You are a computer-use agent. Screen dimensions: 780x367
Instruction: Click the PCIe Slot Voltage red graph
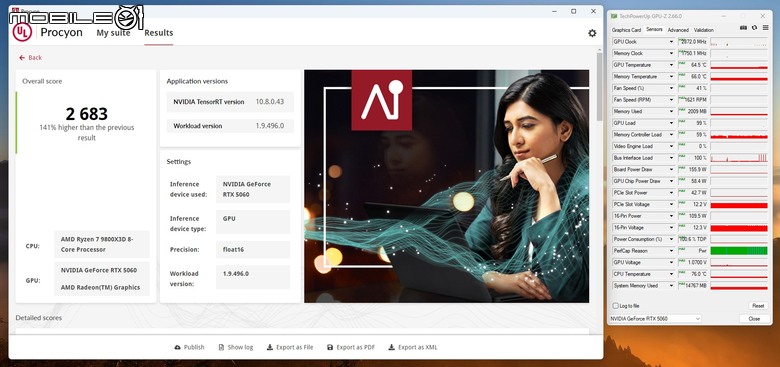(x=739, y=204)
